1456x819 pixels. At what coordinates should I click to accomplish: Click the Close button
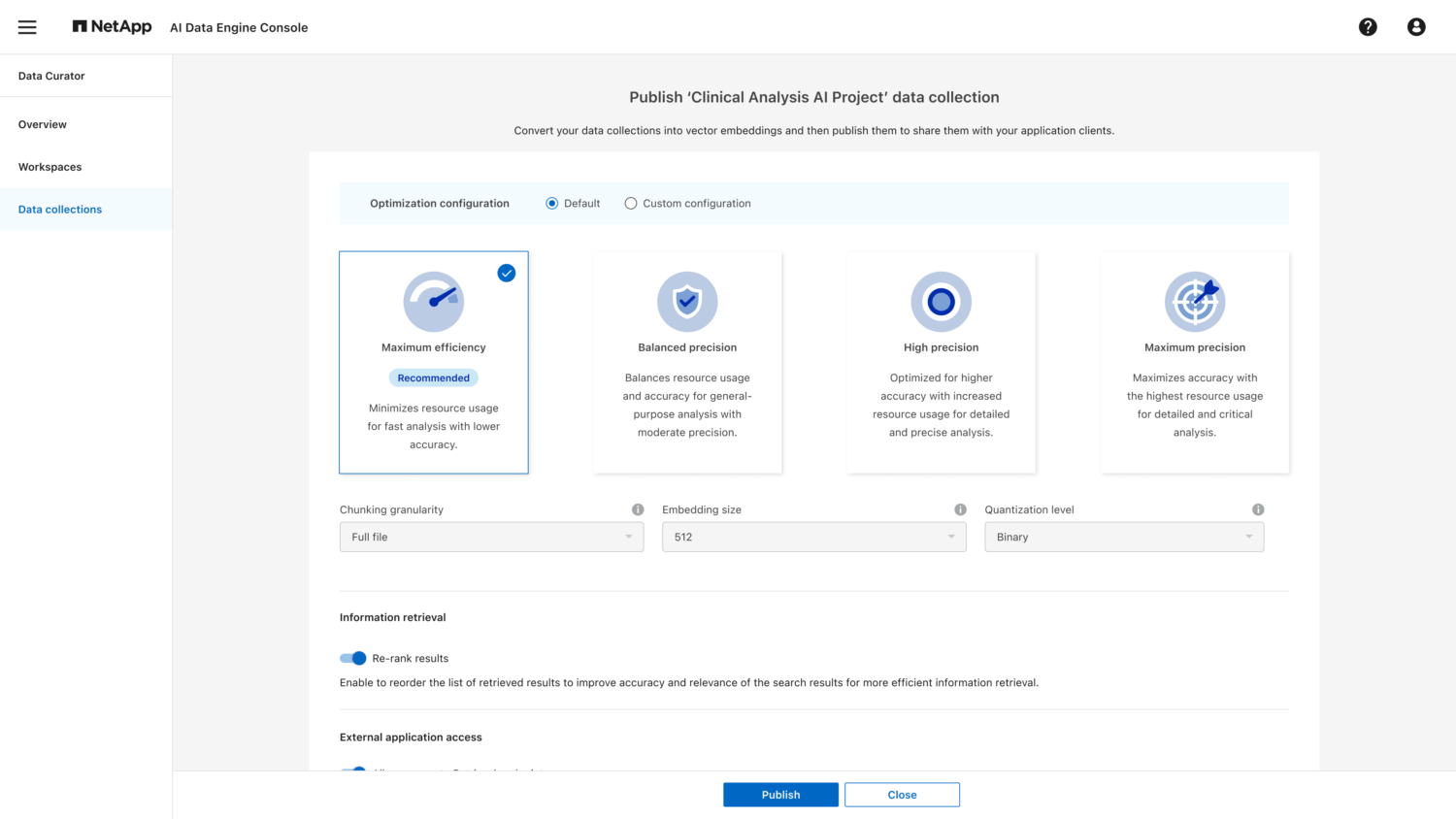[902, 795]
